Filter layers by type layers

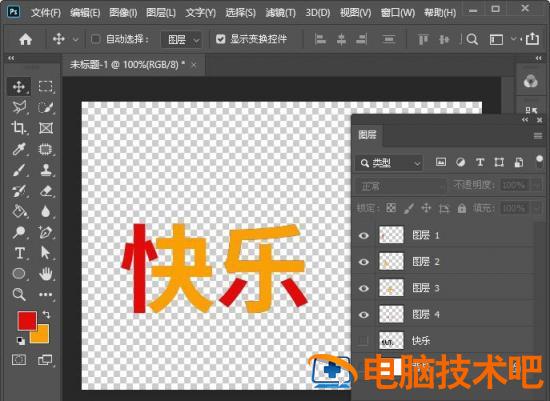480,162
